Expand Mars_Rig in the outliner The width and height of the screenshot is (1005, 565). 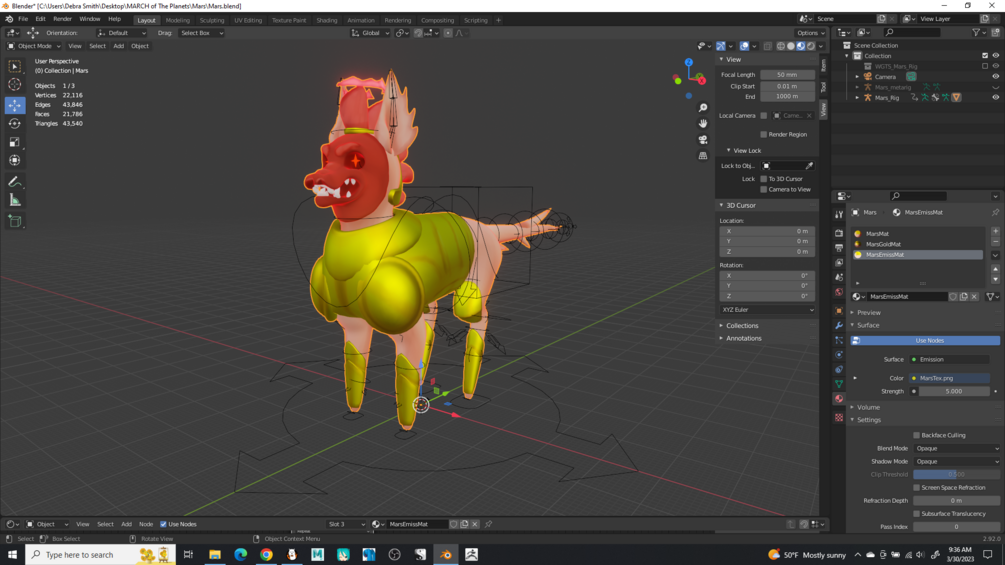[858, 97]
